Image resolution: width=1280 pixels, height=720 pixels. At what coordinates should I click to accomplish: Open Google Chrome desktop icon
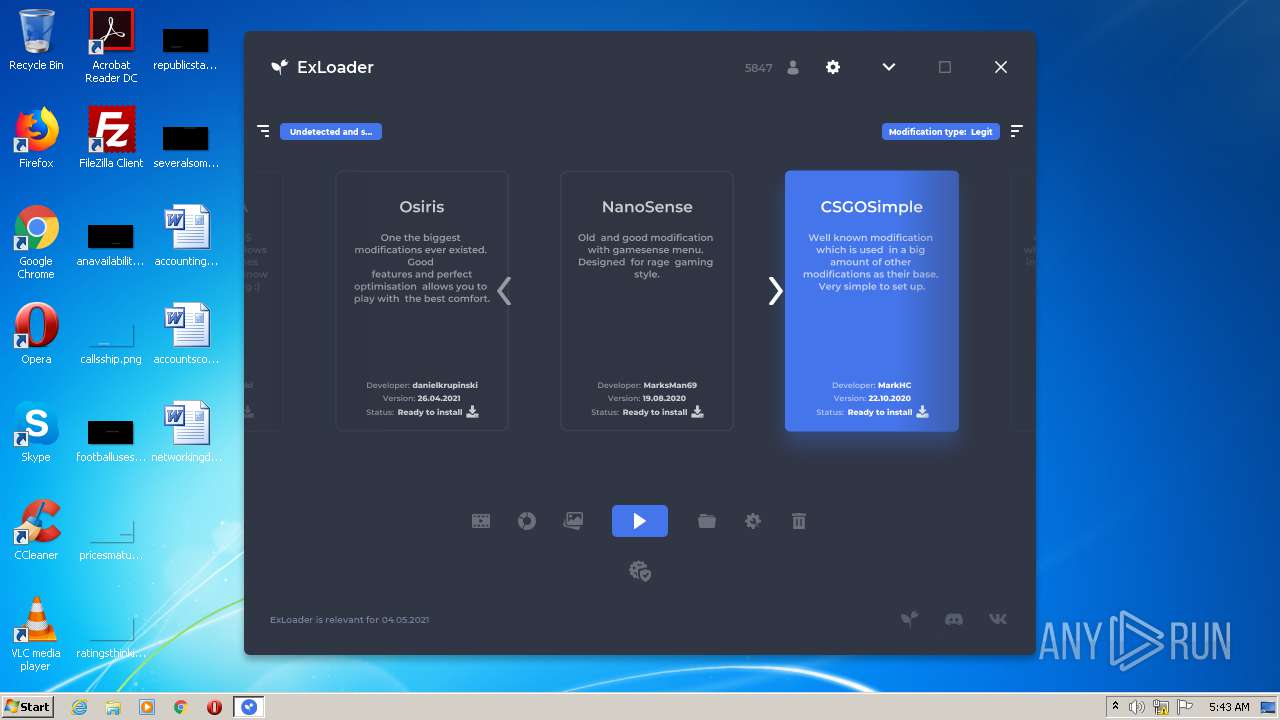pos(36,242)
